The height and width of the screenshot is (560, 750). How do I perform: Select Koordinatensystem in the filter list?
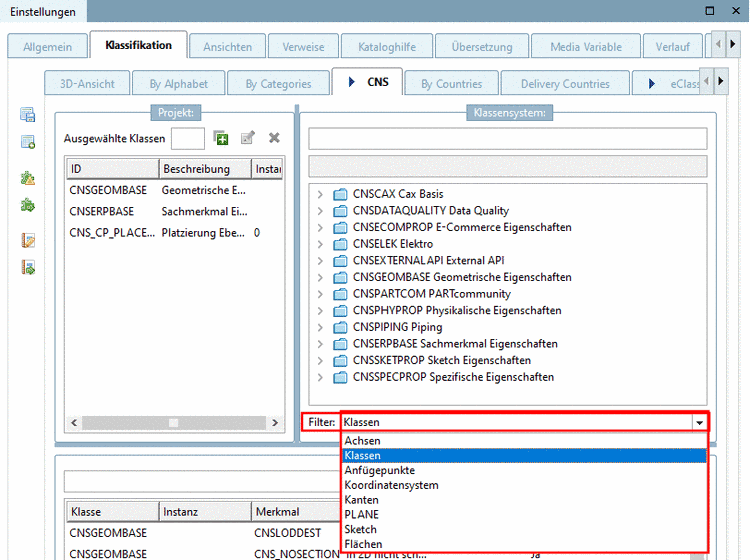525,485
